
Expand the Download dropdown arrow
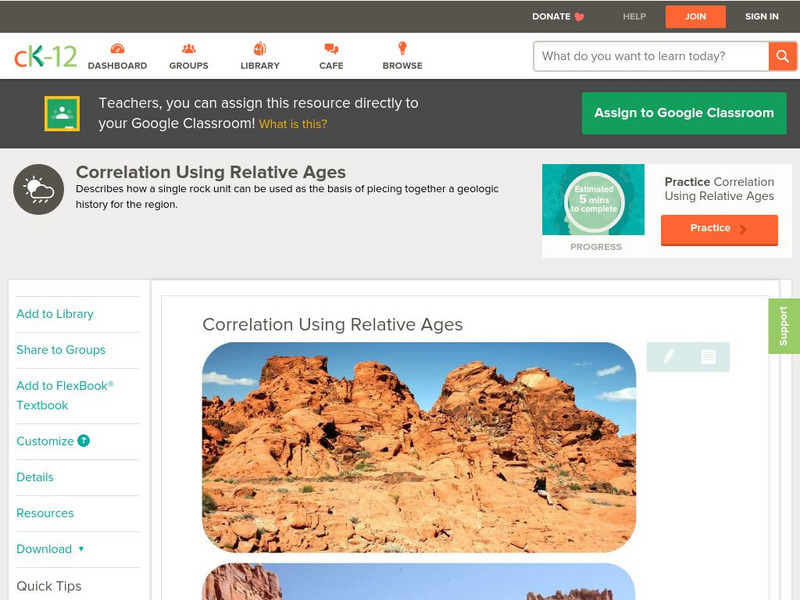[81, 549]
